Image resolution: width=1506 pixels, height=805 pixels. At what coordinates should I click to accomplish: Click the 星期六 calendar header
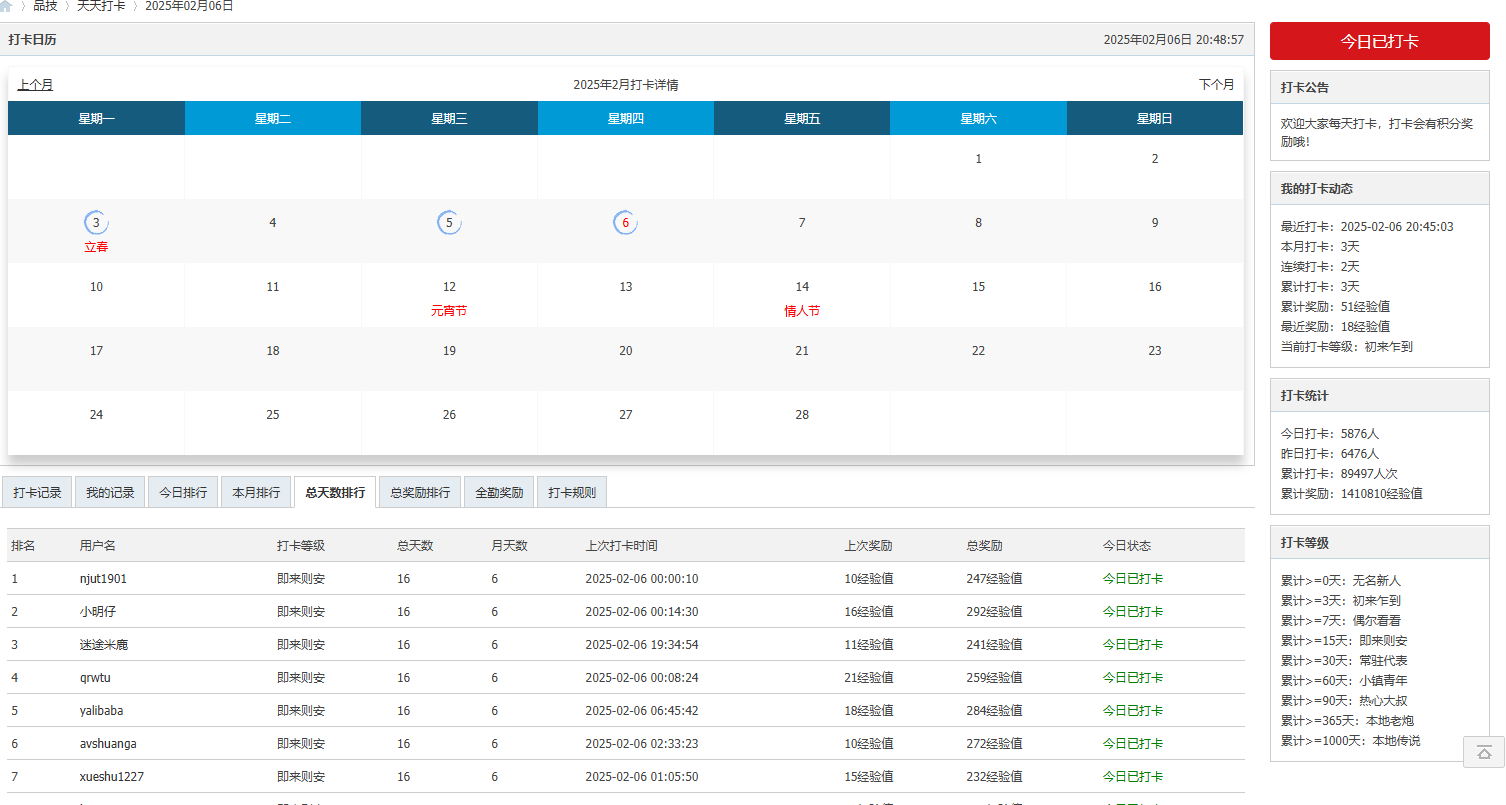pyautogui.click(x=978, y=118)
